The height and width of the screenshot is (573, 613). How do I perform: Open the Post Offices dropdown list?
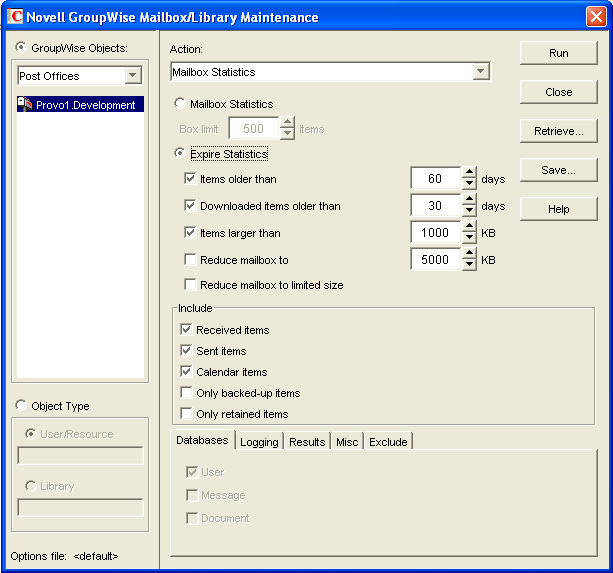point(133,75)
